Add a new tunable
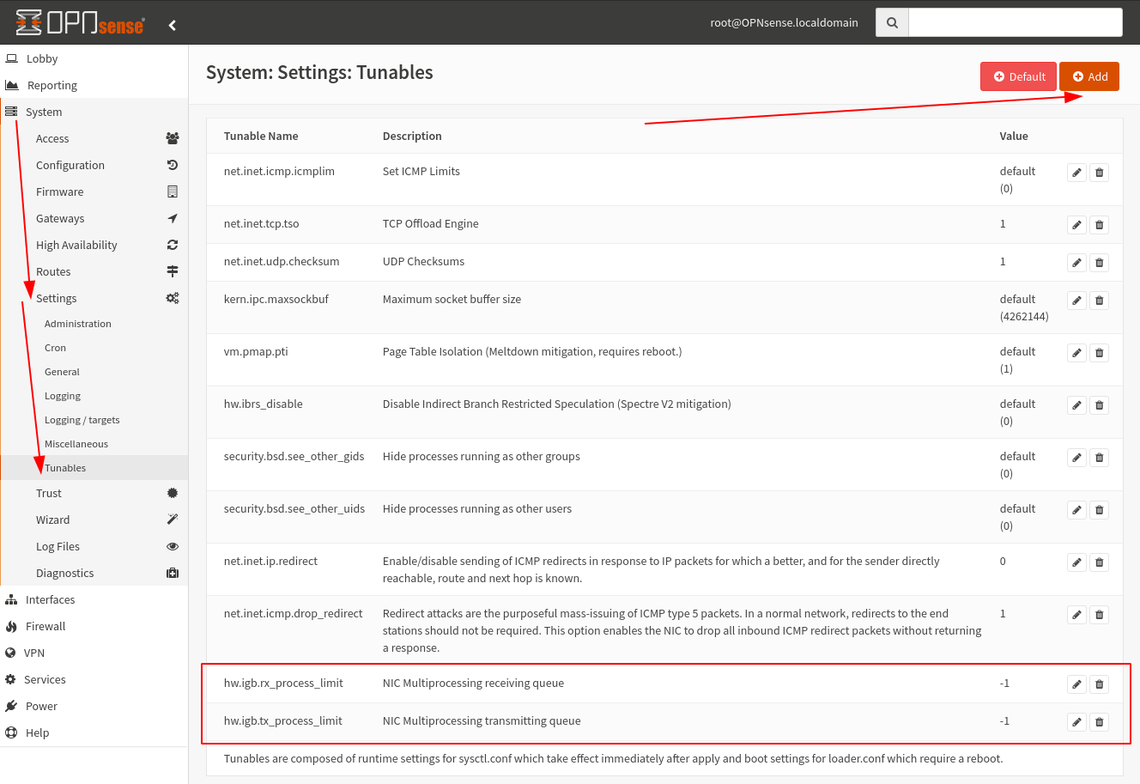The image size is (1140, 784). [x=1089, y=76]
